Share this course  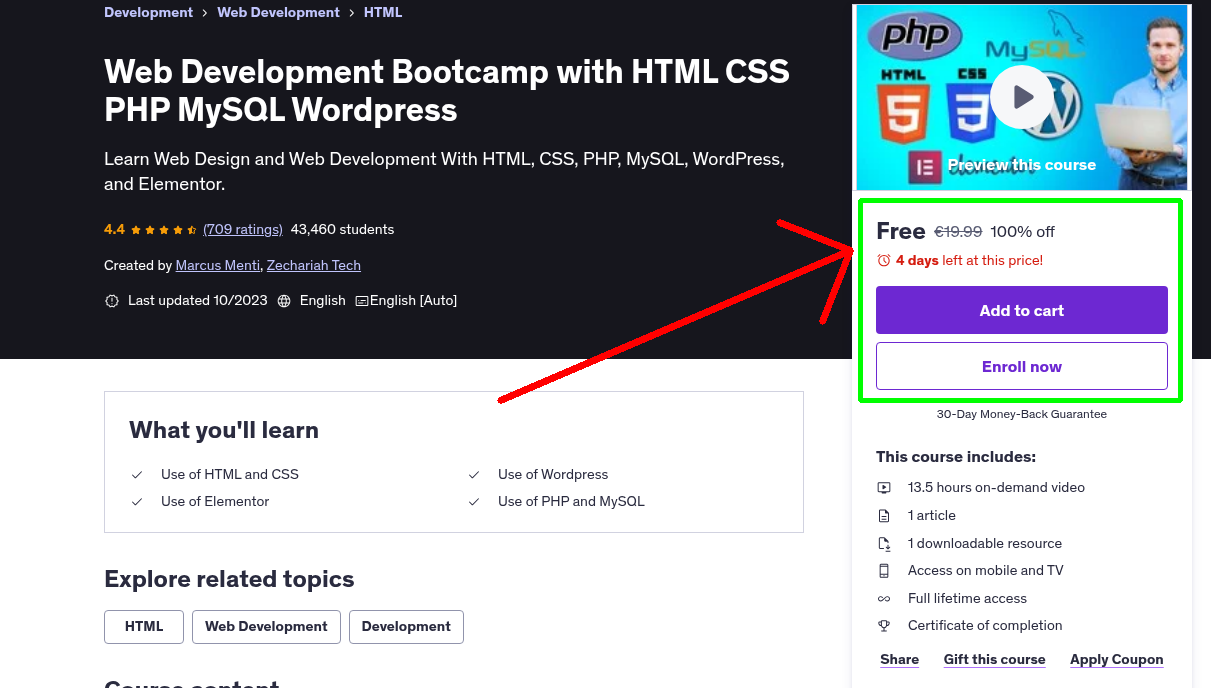tap(900, 660)
